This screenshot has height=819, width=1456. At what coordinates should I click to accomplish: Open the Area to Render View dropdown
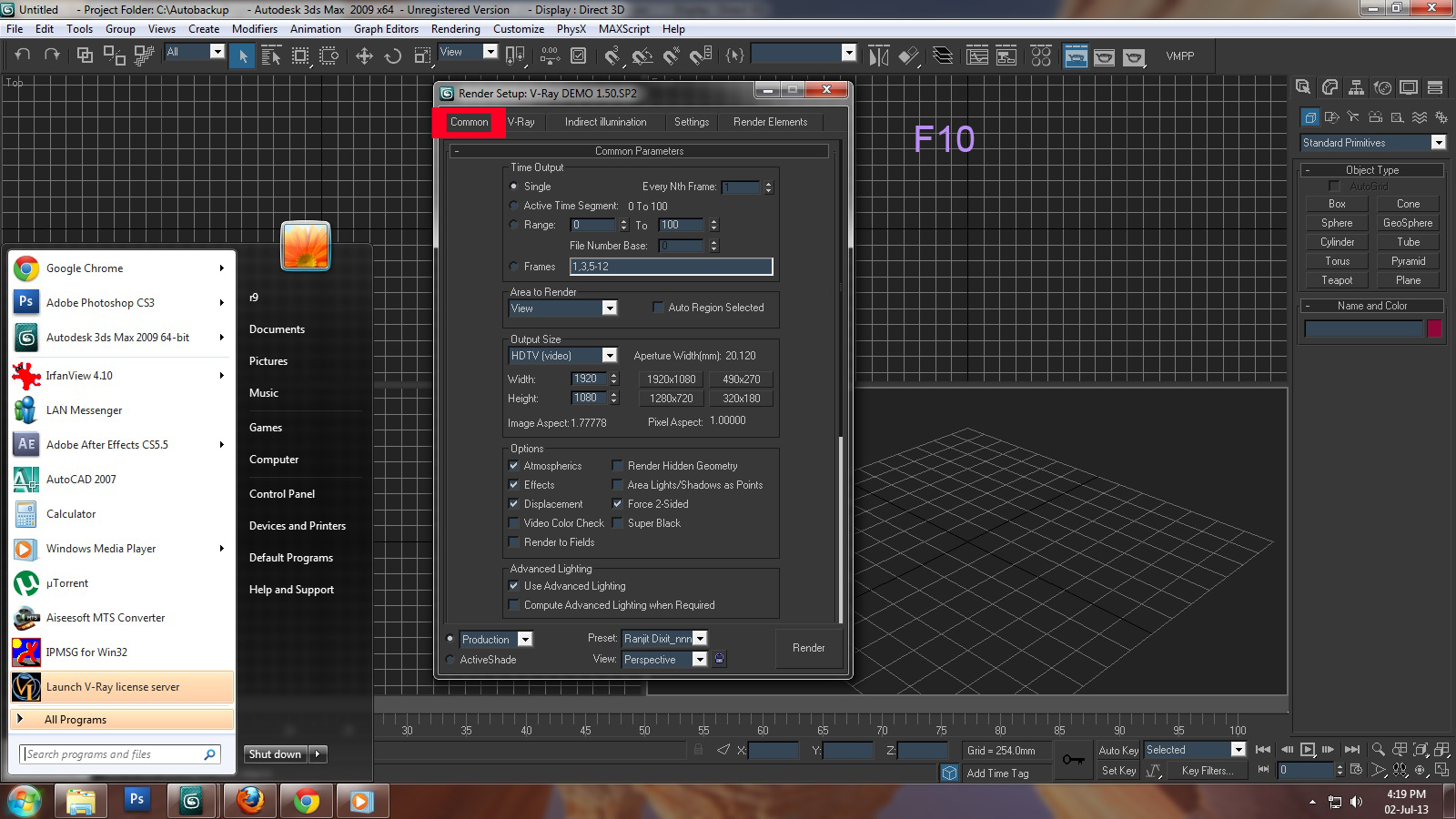pyautogui.click(x=563, y=308)
